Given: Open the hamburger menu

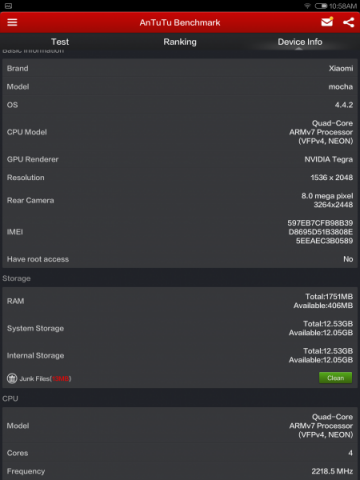Looking at the screenshot, I should click(x=12, y=22).
